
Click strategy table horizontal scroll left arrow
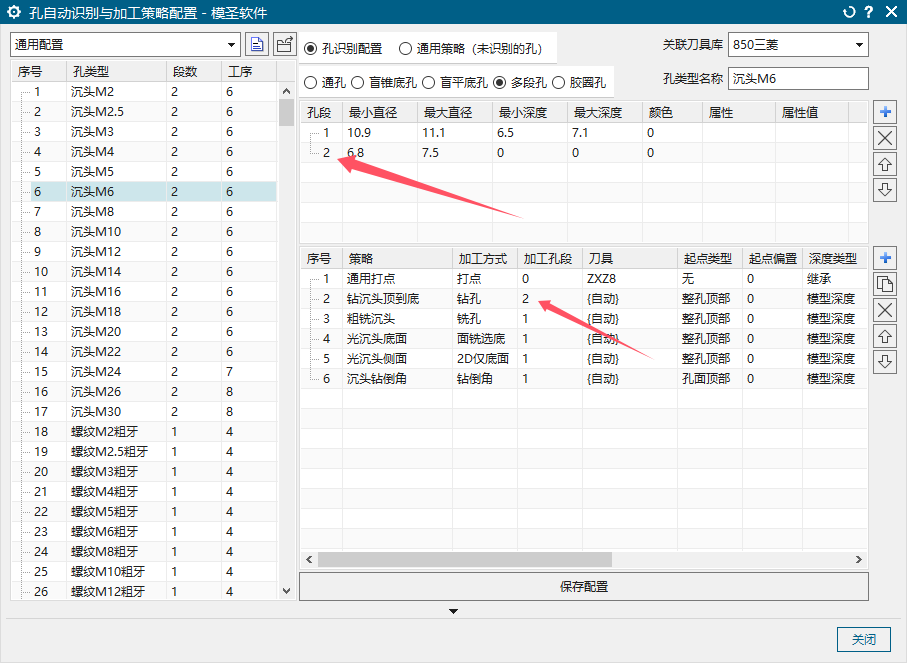coord(309,559)
